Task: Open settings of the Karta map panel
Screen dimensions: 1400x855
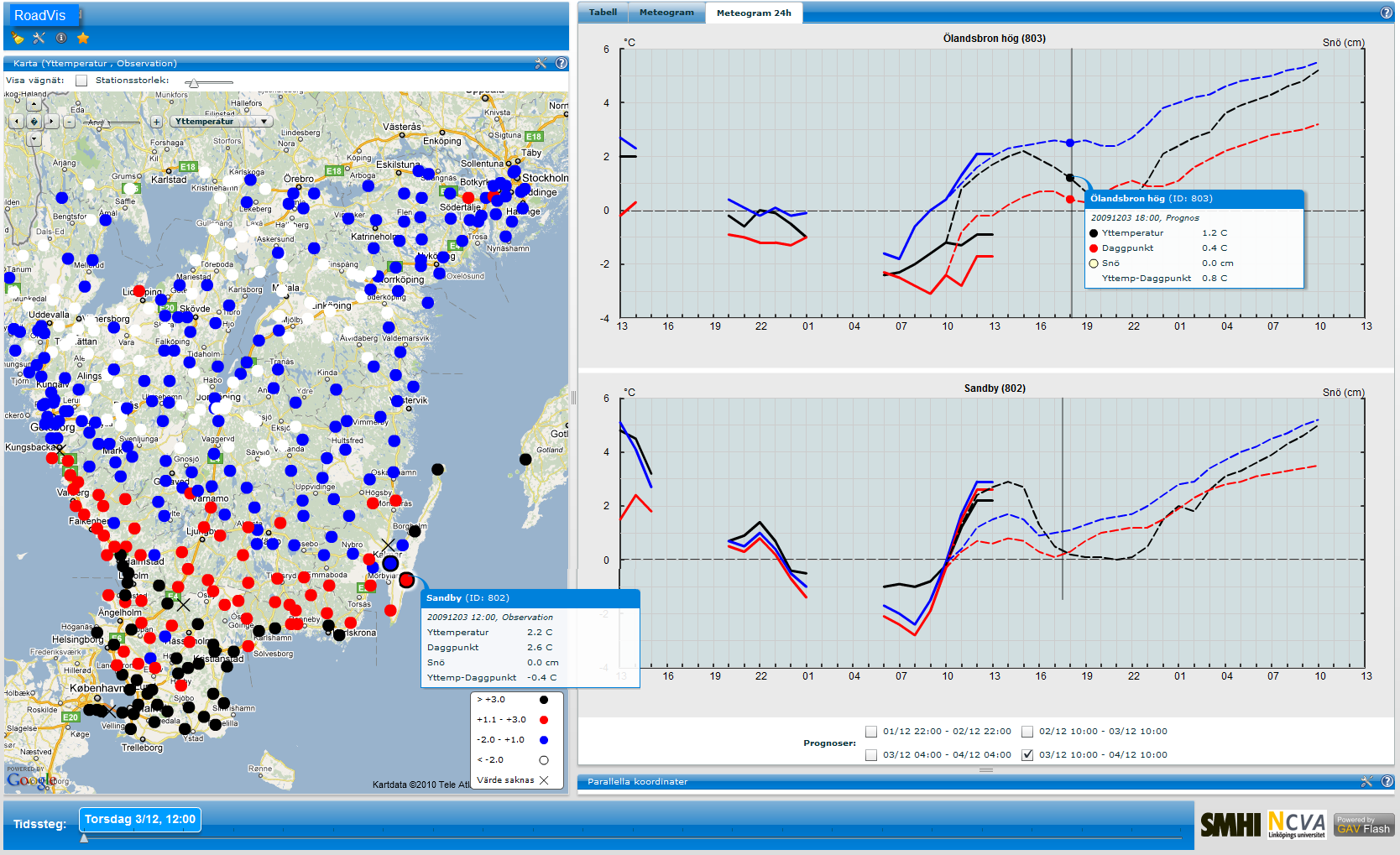Action: [x=541, y=63]
